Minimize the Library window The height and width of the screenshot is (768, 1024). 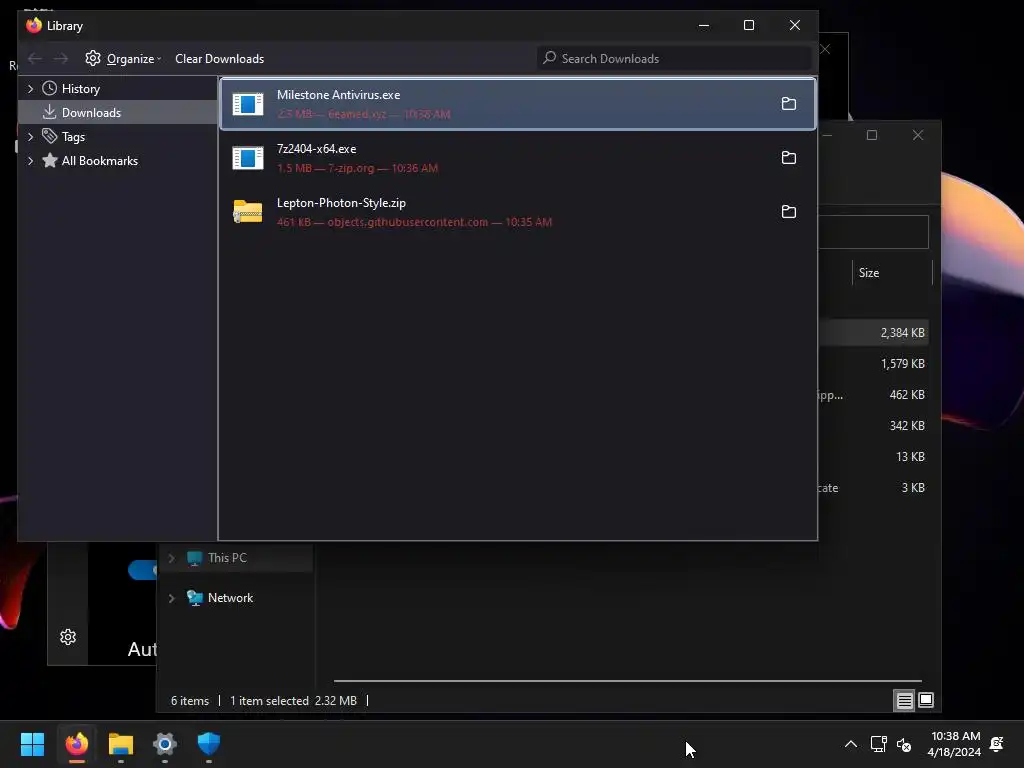[x=704, y=25]
